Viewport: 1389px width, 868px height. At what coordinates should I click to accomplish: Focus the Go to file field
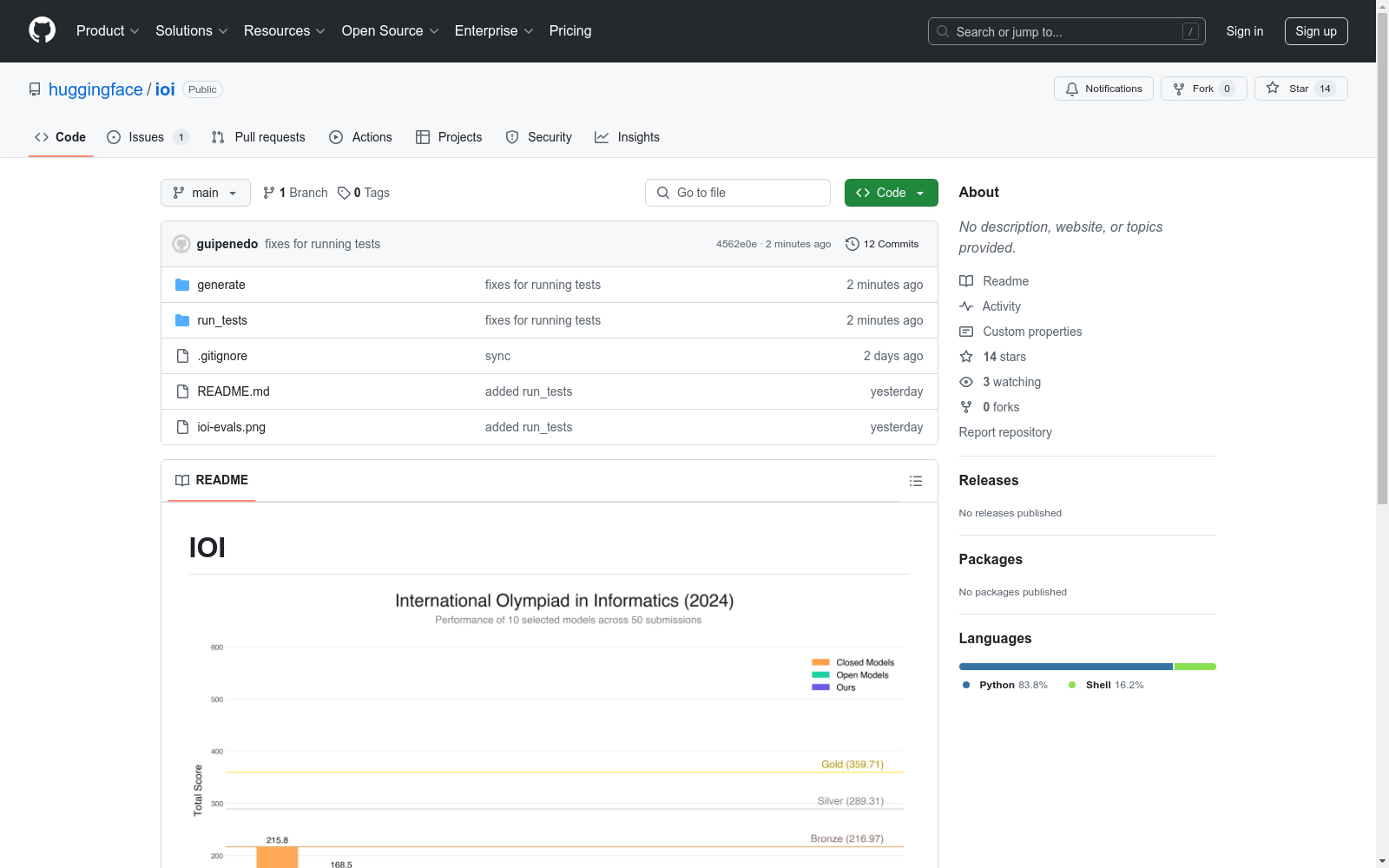point(738,193)
